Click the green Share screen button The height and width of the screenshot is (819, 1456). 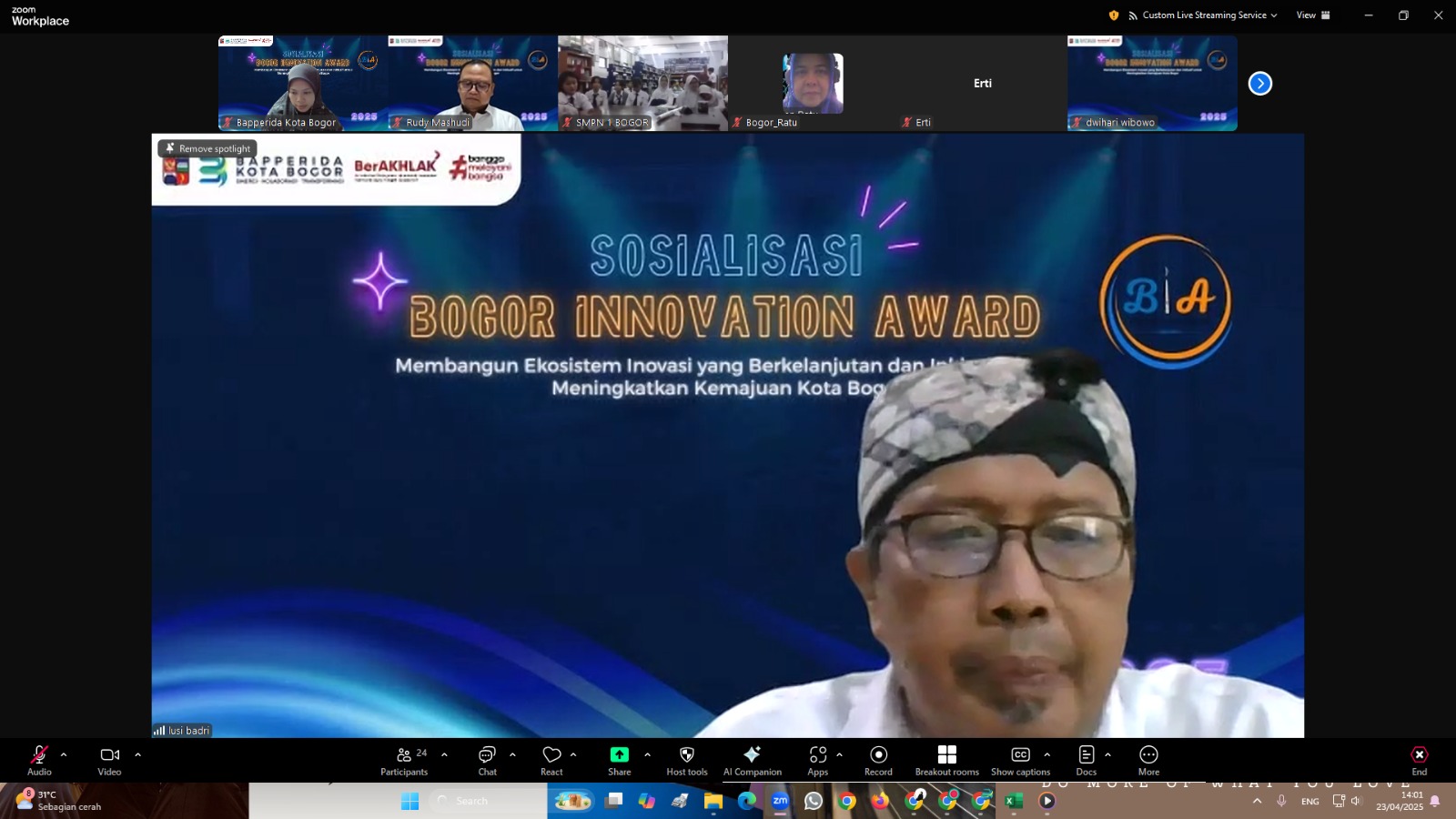tap(620, 761)
